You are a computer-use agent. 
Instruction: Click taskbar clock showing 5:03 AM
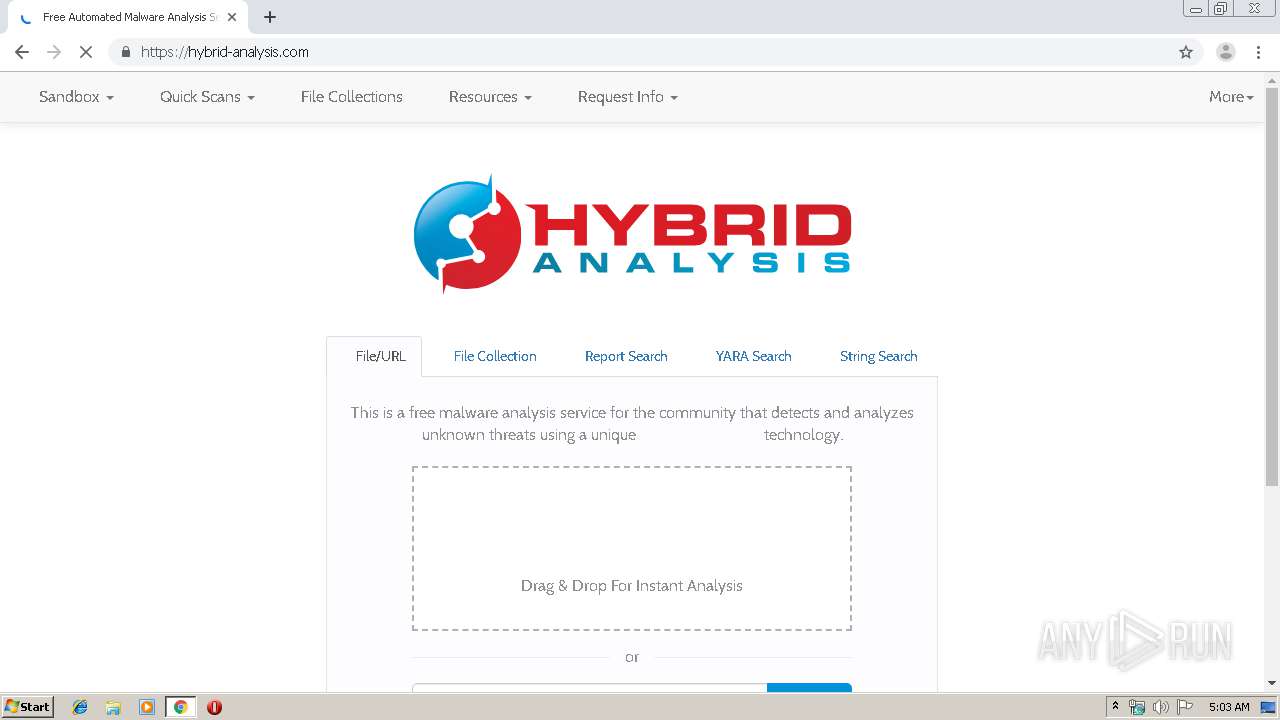tap(1229, 707)
